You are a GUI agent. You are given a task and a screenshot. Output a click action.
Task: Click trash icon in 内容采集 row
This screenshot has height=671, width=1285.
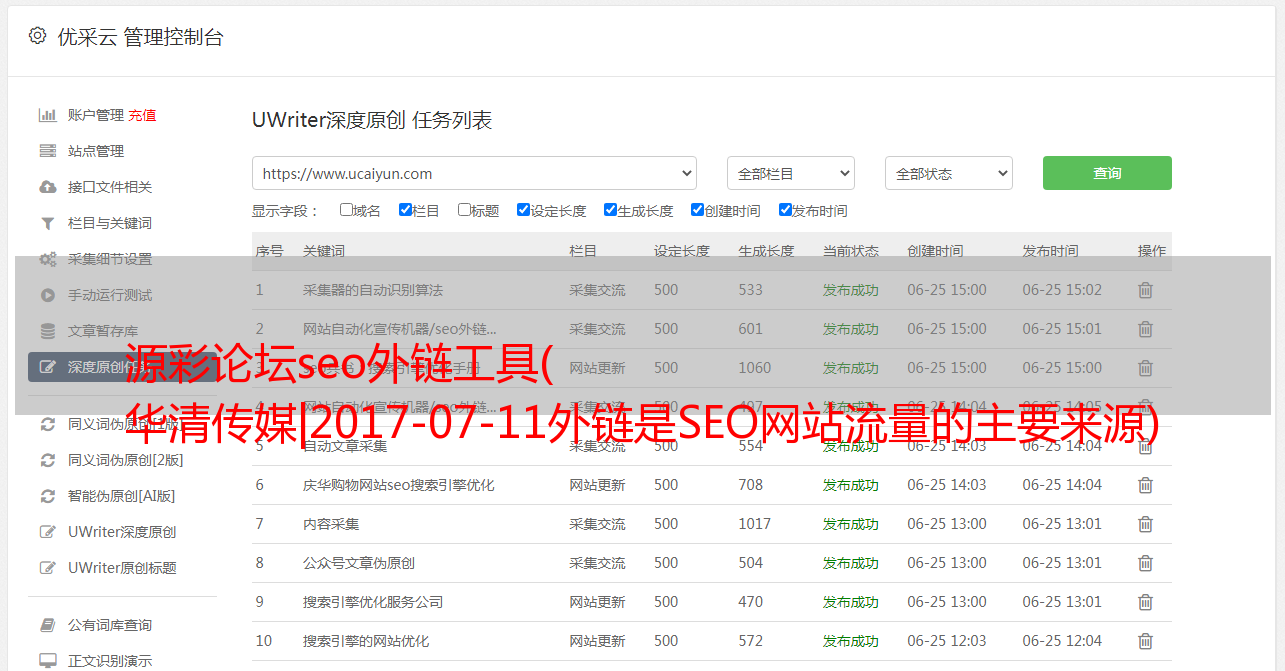1145,524
